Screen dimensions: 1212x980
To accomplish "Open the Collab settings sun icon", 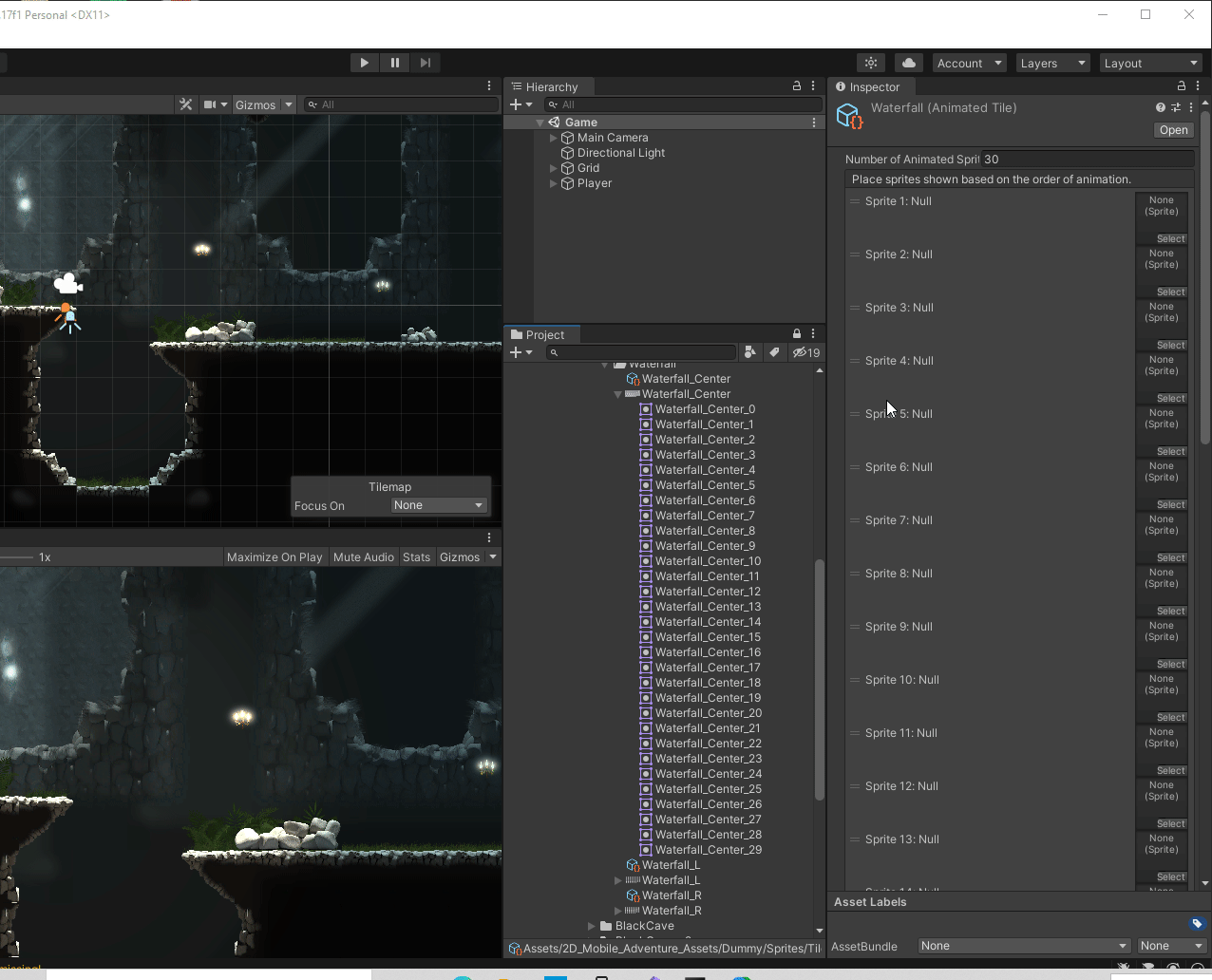I will point(870,63).
